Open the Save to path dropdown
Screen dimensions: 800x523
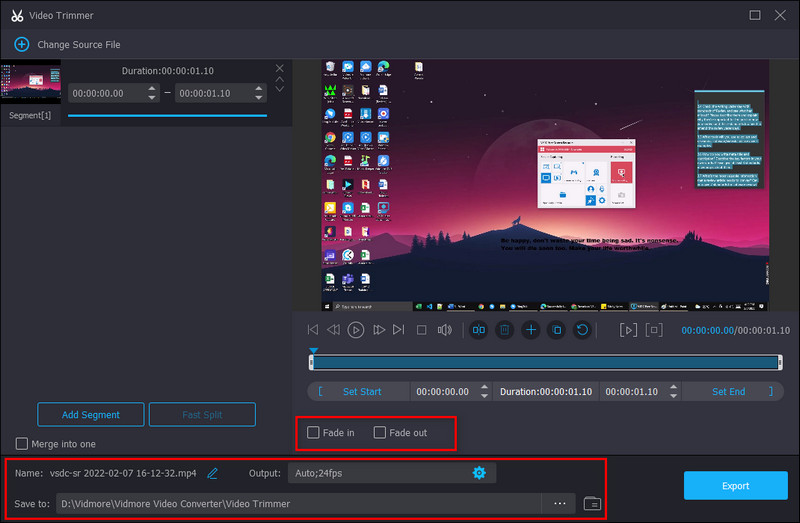[x=559, y=504]
